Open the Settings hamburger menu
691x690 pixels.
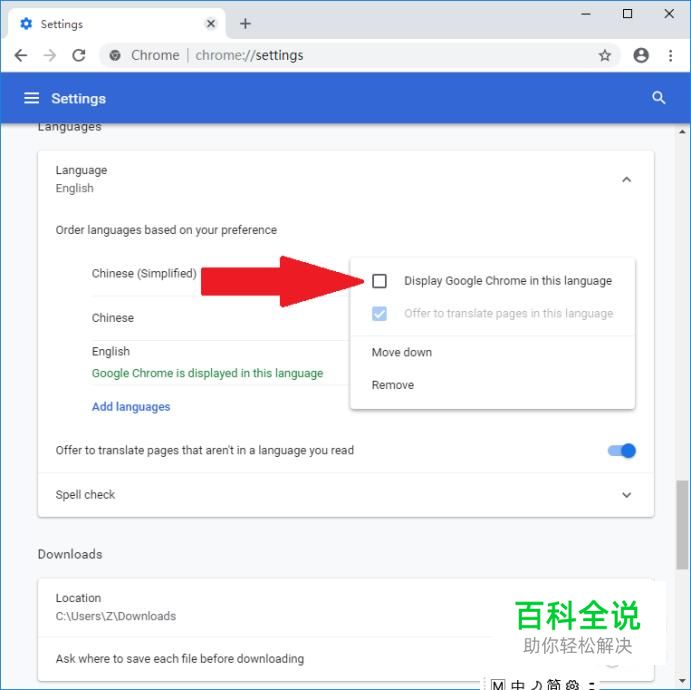point(31,98)
